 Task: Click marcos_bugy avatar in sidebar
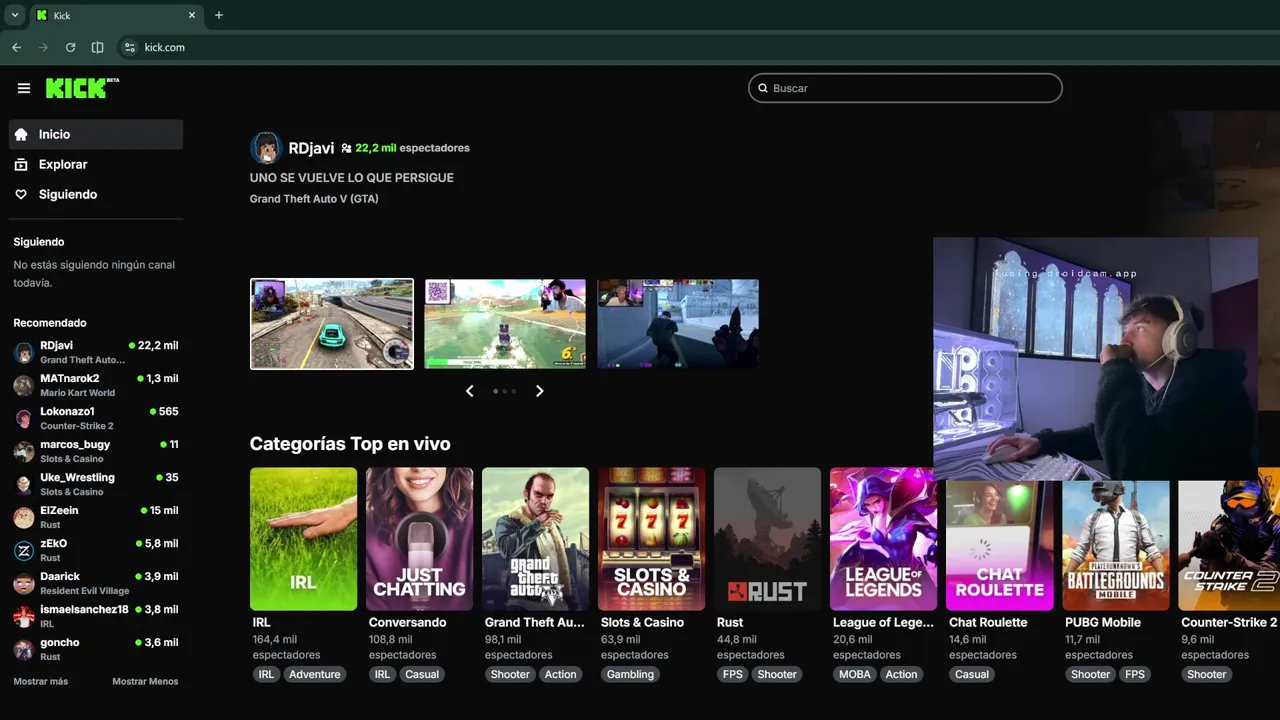click(x=23, y=451)
